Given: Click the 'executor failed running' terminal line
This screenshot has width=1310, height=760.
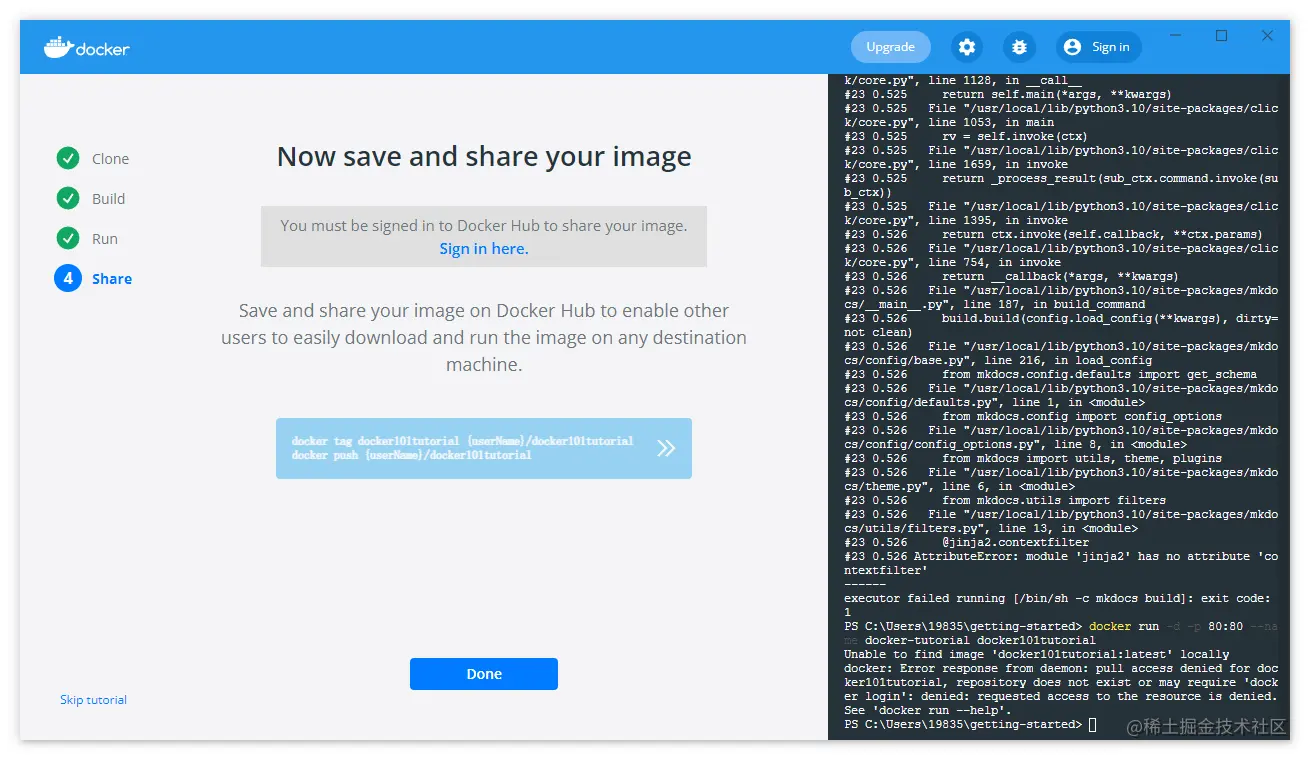Looking at the screenshot, I should tap(1057, 605).
